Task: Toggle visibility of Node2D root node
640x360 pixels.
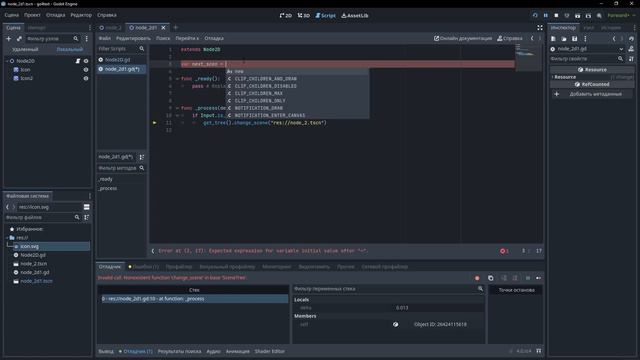Action: click(x=86, y=61)
